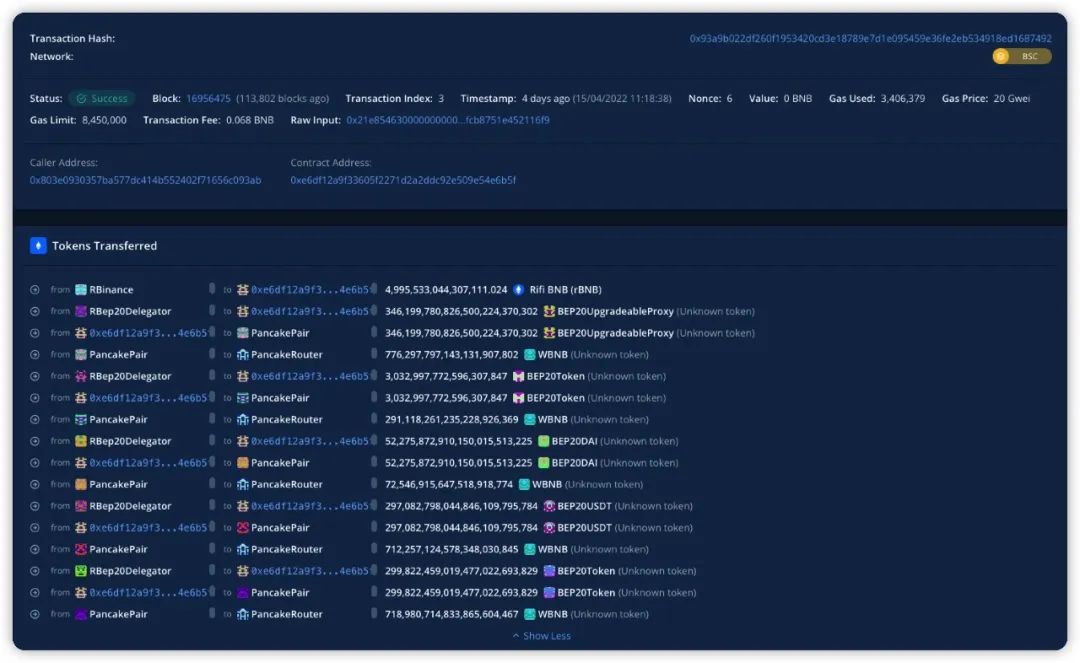1080x663 pixels.
Task: Click the PancakePair sender icon in the 72,546 row
Action: pos(81,485)
